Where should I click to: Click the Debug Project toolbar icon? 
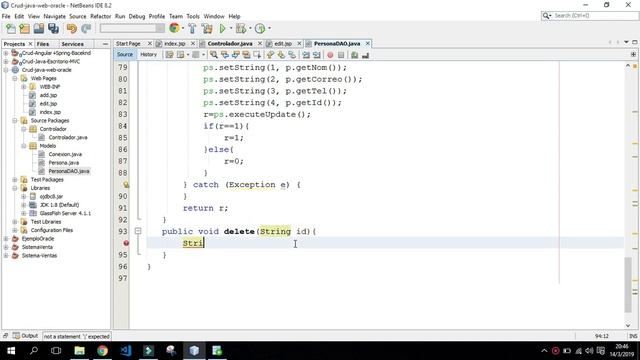pyautogui.click(x=241, y=29)
